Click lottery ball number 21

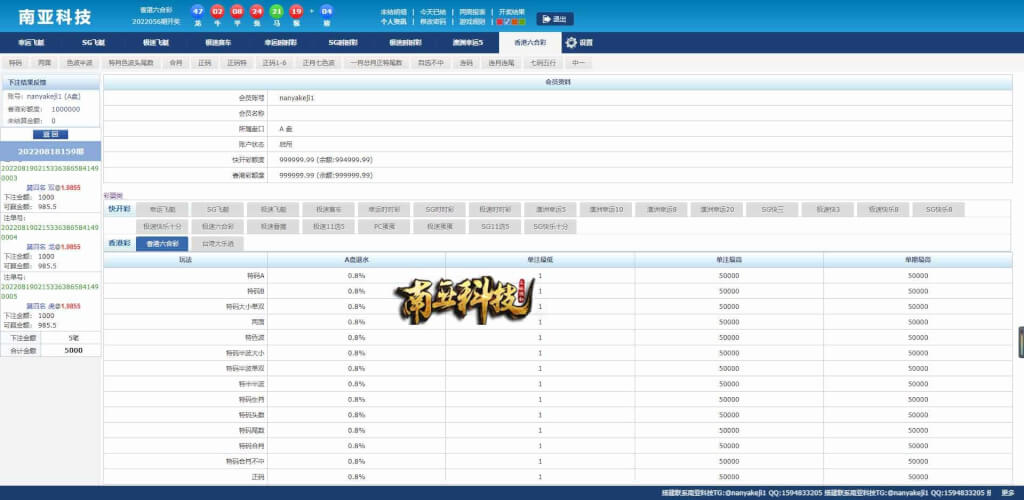point(276,11)
